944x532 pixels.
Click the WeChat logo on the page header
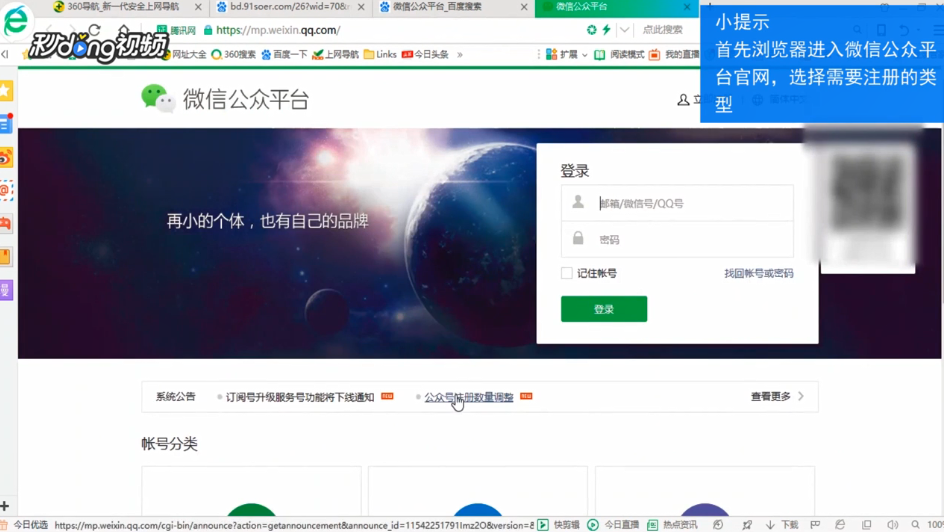(x=158, y=99)
